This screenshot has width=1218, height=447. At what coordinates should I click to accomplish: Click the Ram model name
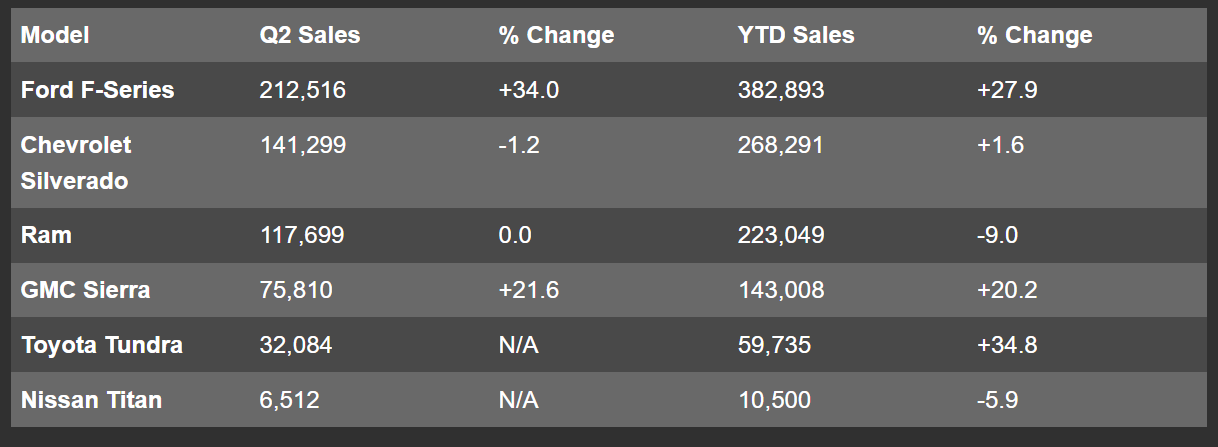click(x=46, y=235)
